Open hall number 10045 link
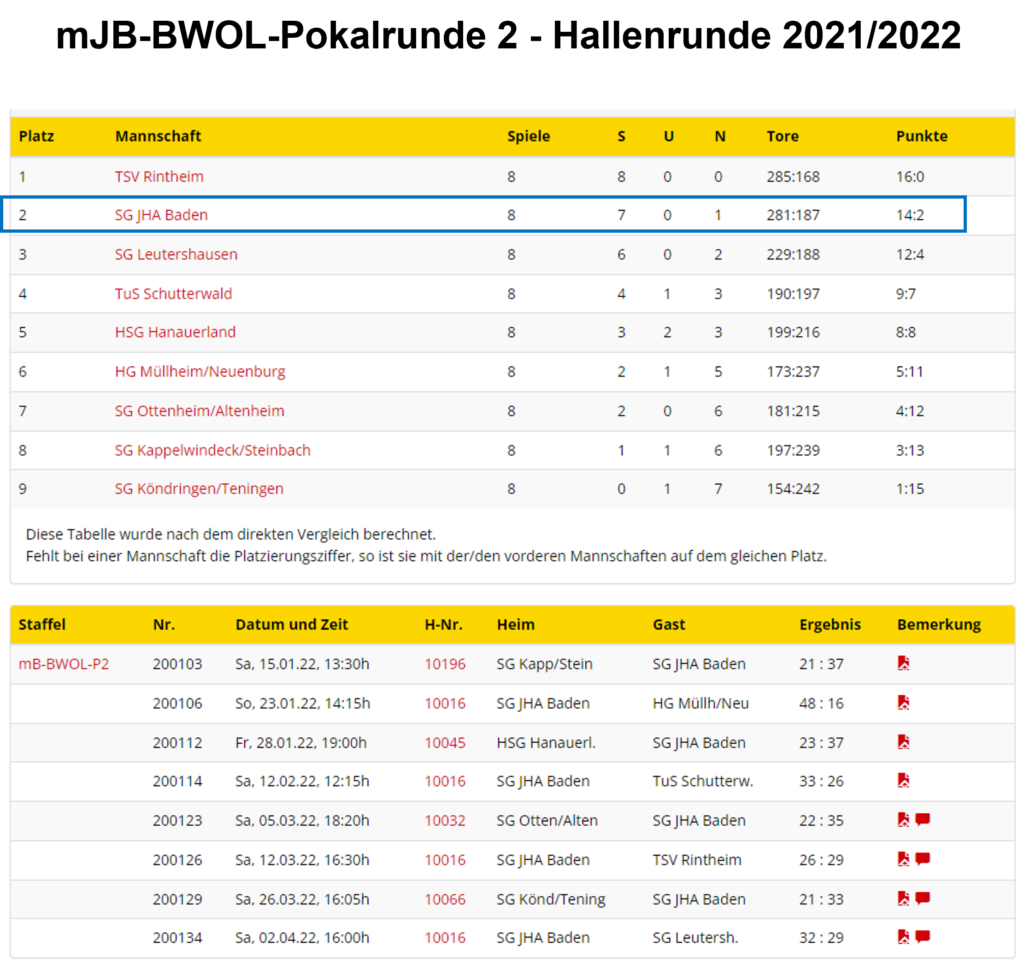This screenshot has width=1024, height=975. pos(445,742)
